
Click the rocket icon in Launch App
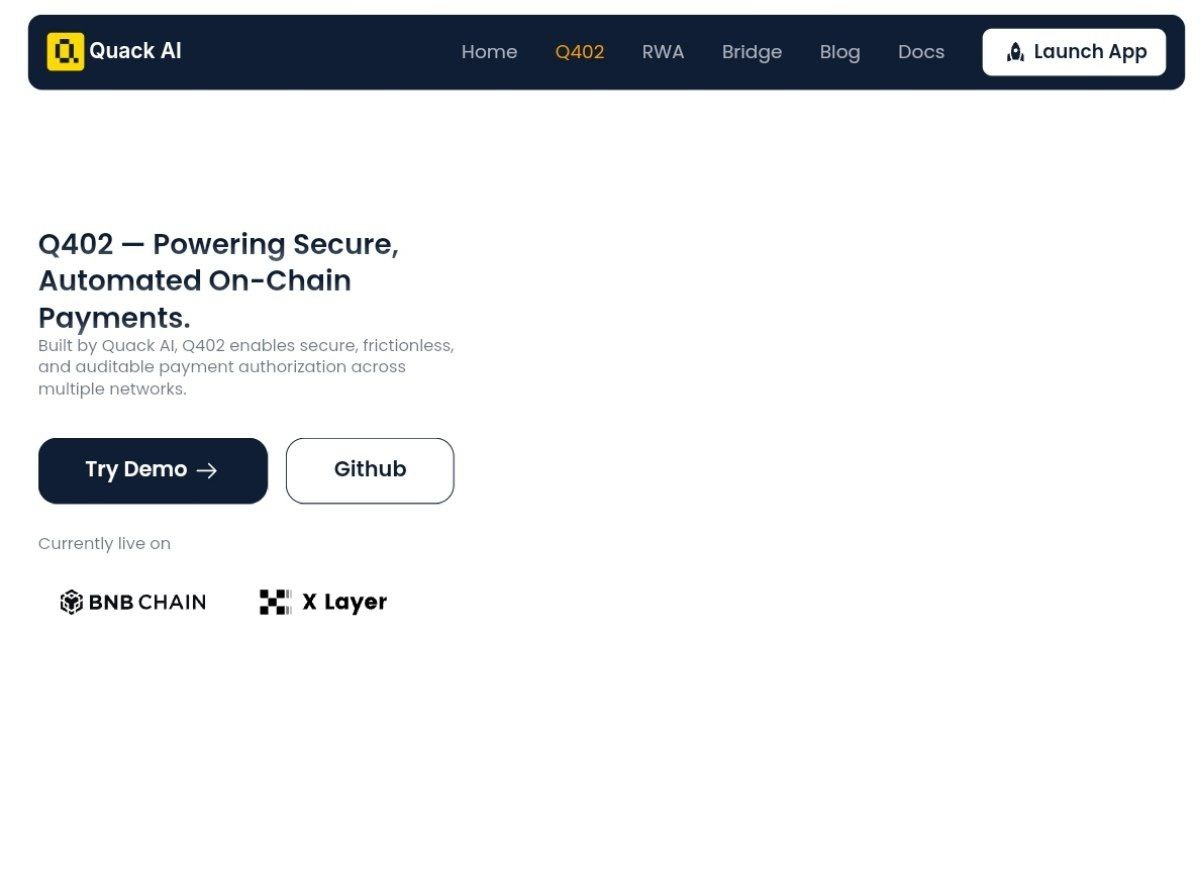pyautogui.click(x=1015, y=52)
